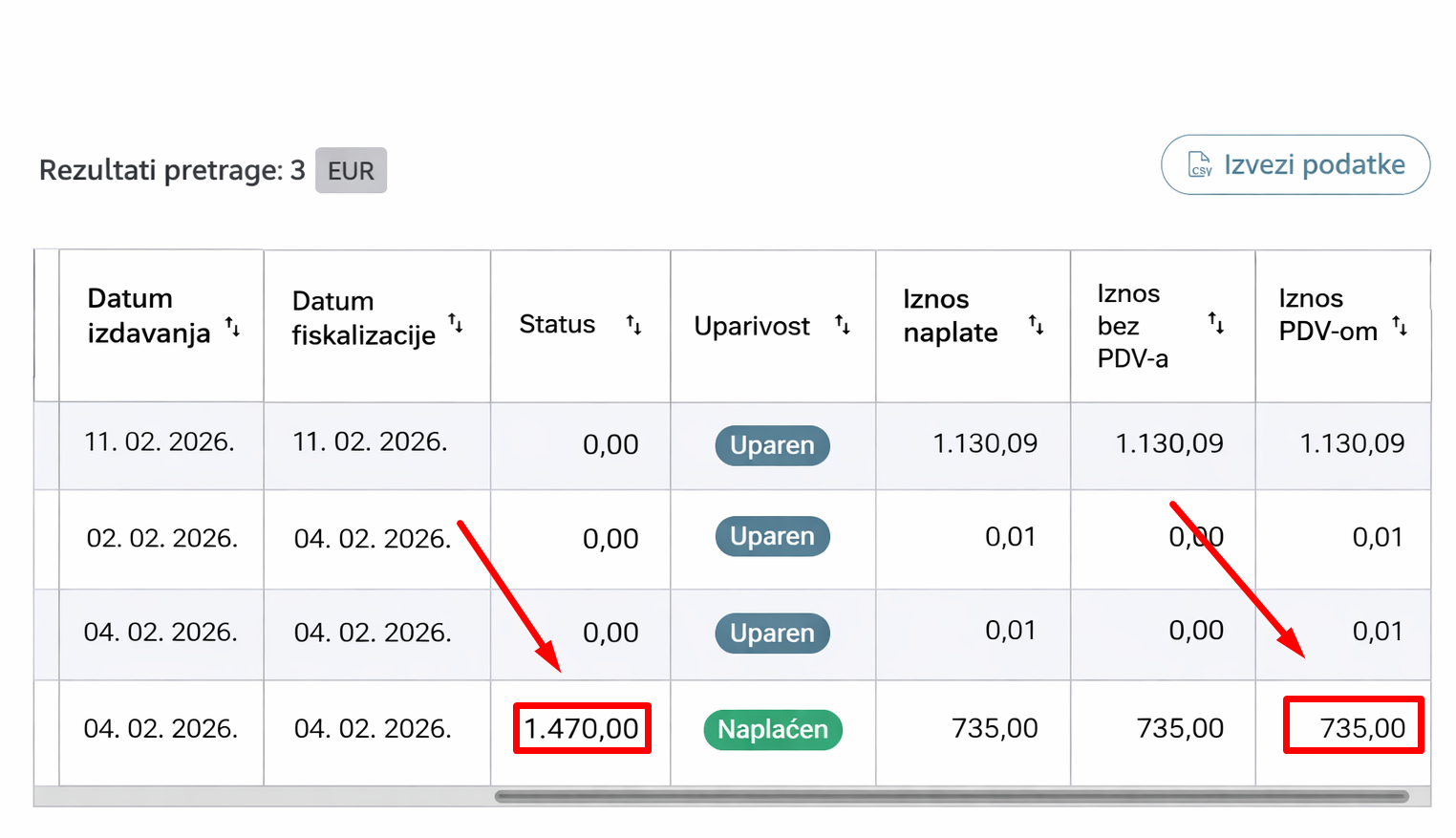The height and width of the screenshot is (838, 1456).
Task: Select the green Naplaćen status badge
Action: tap(772, 730)
